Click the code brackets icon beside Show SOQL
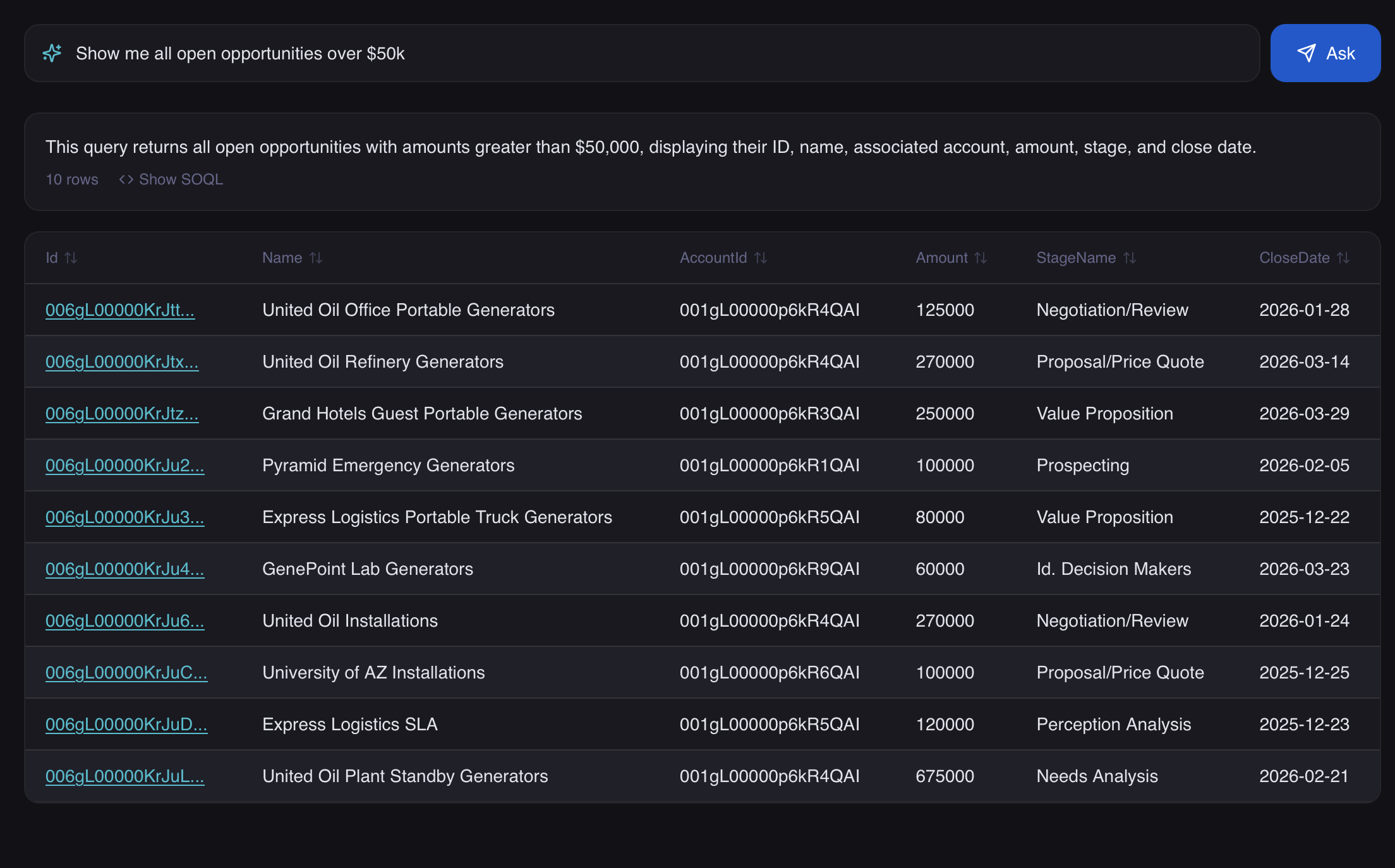The image size is (1395, 868). pos(126,179)
